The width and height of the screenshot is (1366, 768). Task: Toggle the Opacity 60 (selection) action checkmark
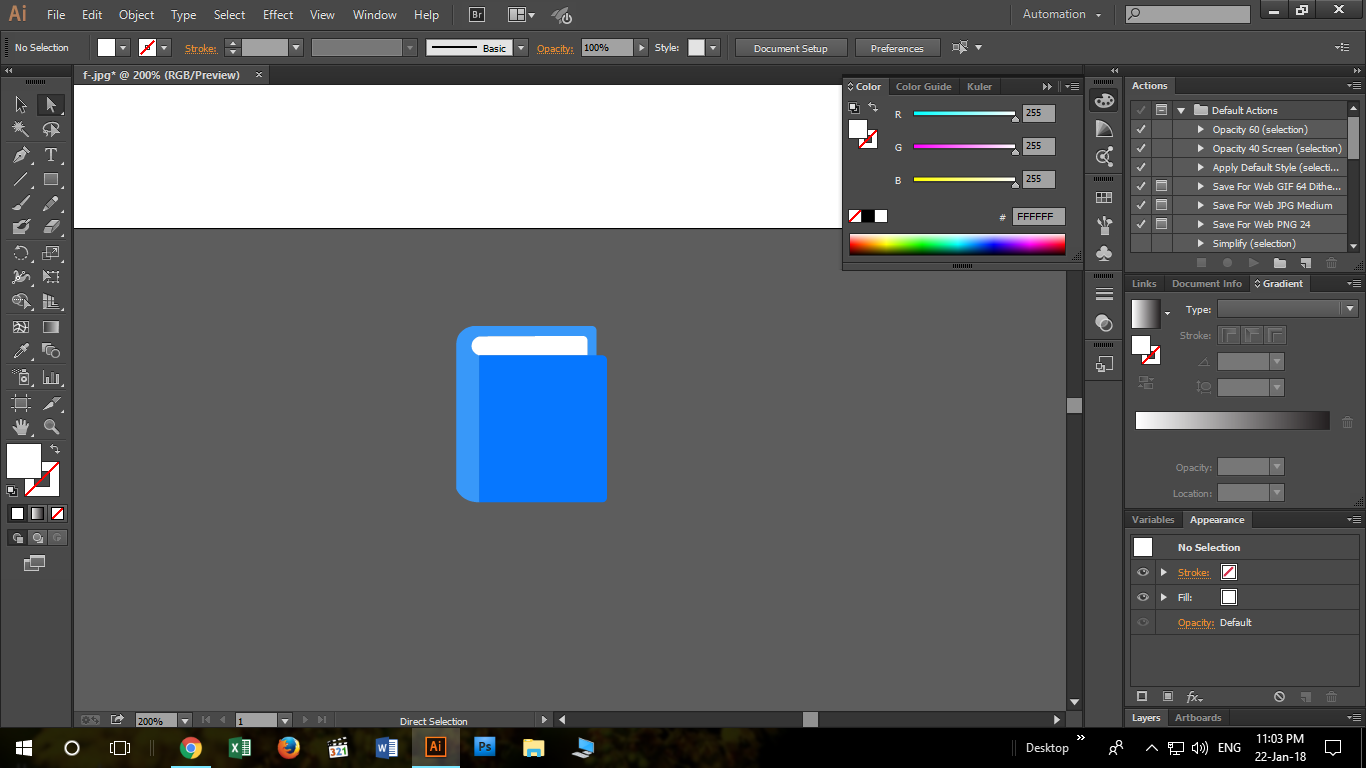[x=1141, y=130]
